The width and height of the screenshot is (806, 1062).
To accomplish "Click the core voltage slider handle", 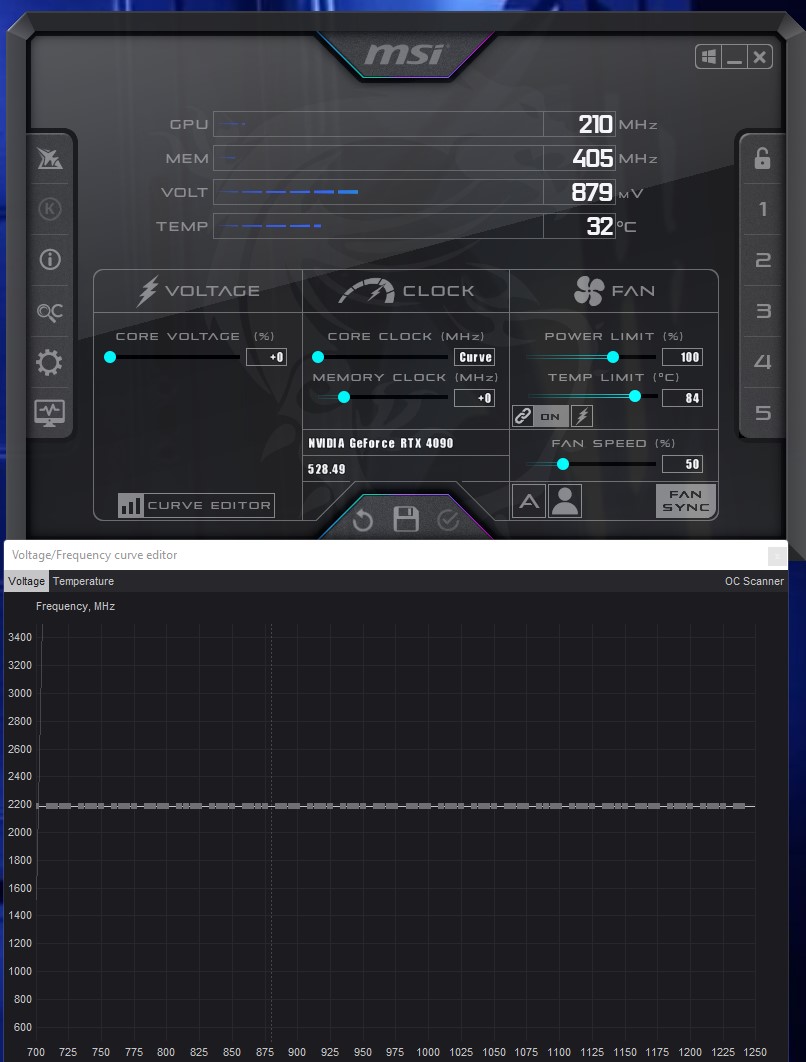I will [110, 357].
